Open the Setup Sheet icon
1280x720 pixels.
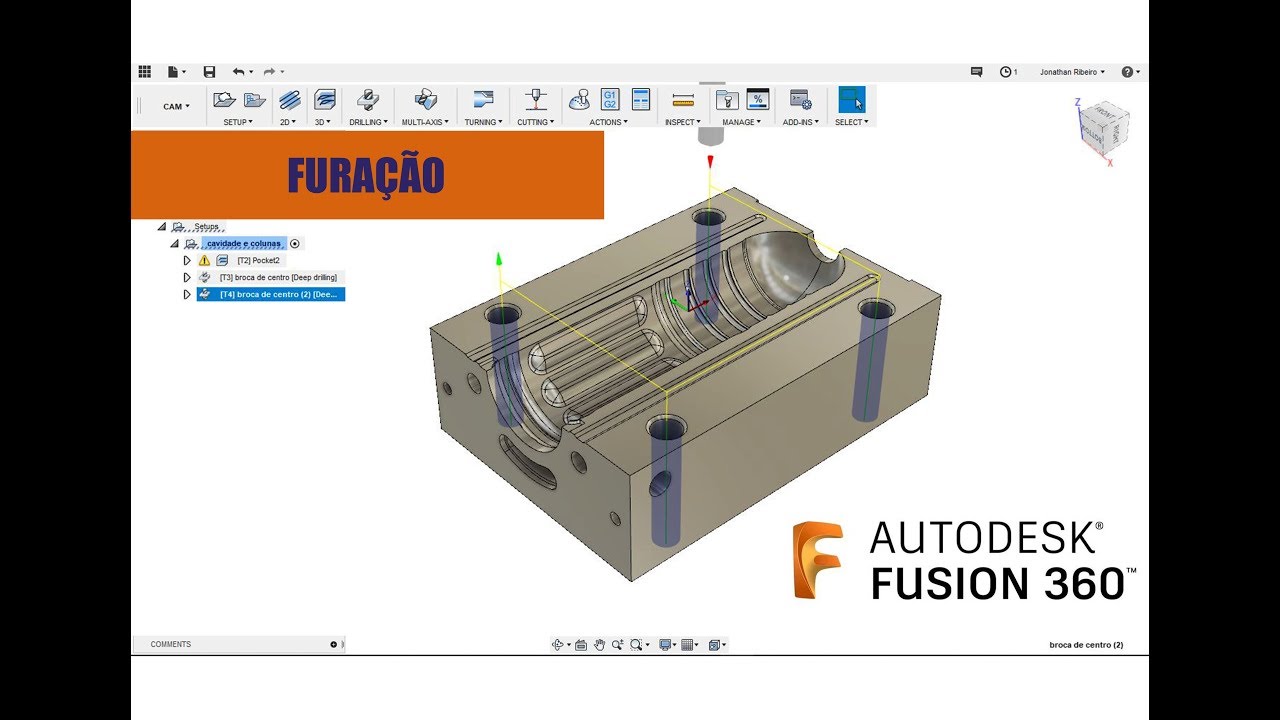pos(641,99)
